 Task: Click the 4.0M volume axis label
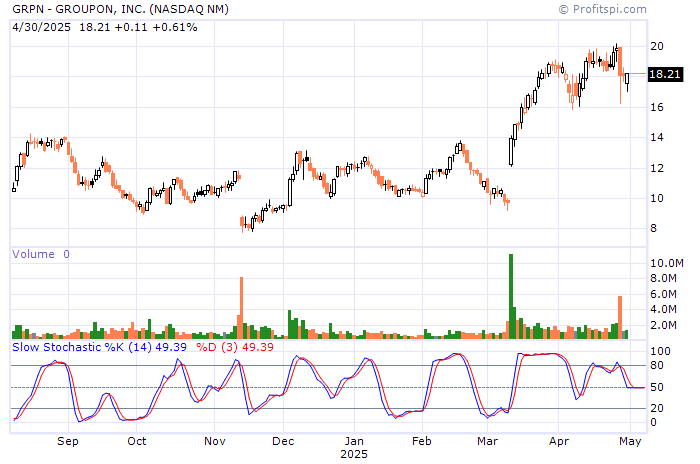(664, 309)
